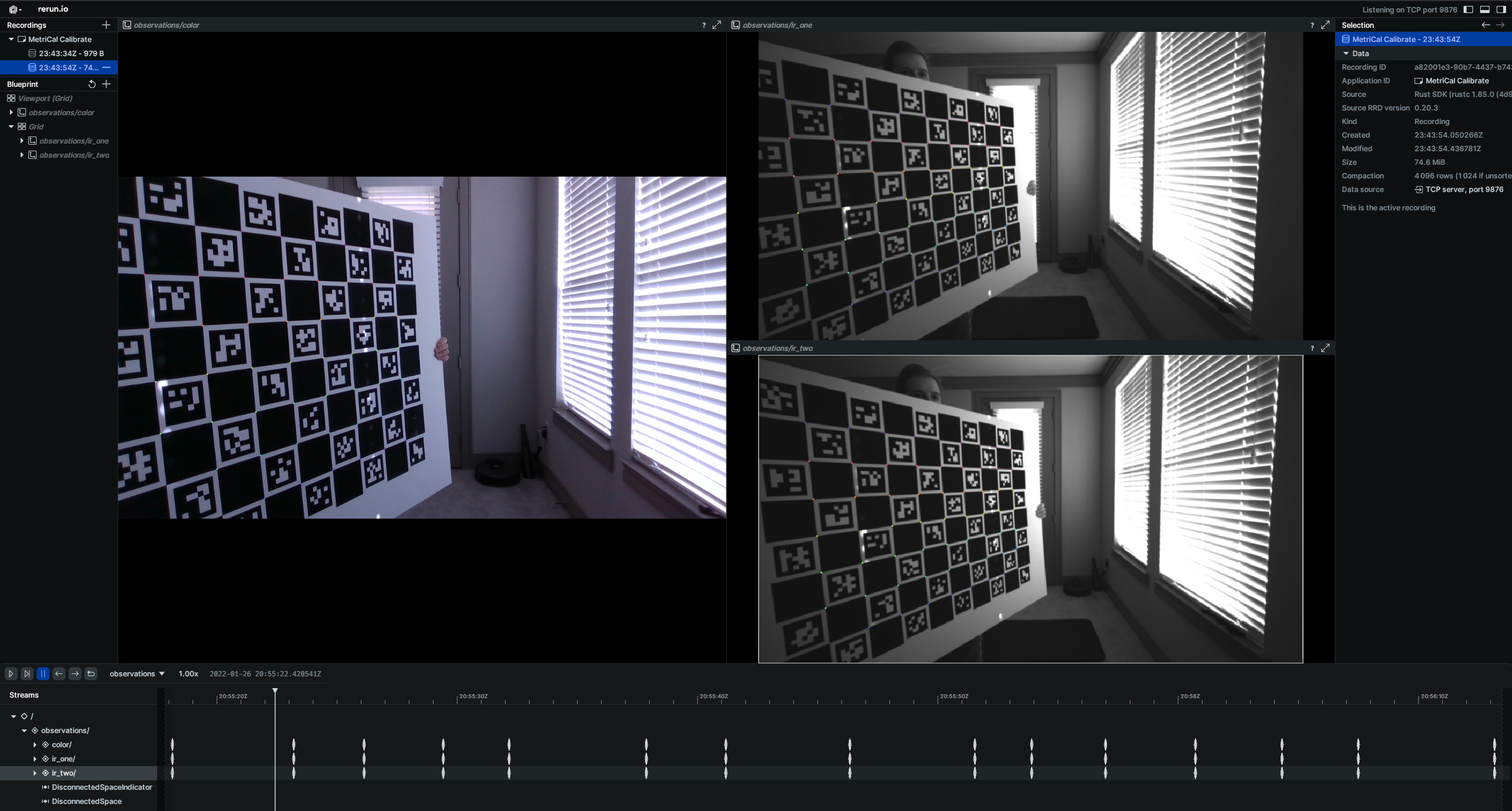
Task: Toggle playback looping
Action: (91, 673)
